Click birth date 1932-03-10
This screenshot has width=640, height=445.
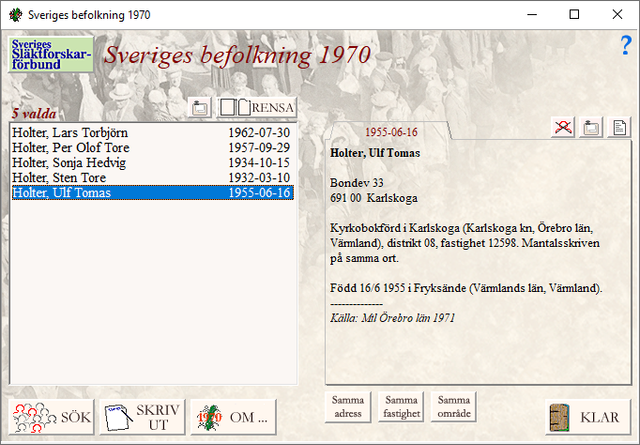click(x=259, y=178)
